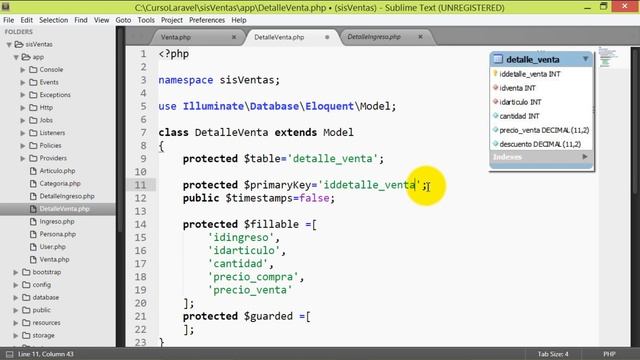Click the minimap code preview

tap(608, 57)
